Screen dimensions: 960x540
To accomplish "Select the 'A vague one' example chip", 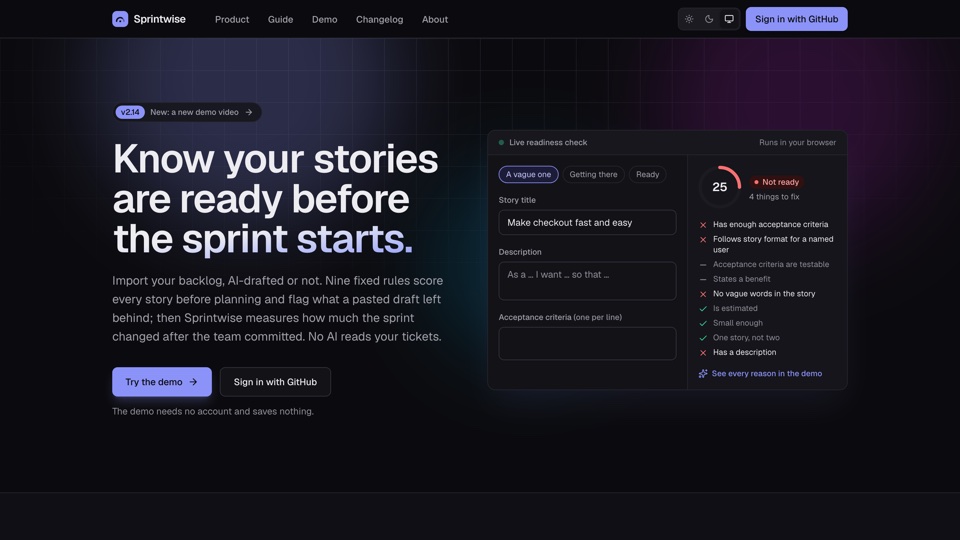I will [x=528, y=174].
